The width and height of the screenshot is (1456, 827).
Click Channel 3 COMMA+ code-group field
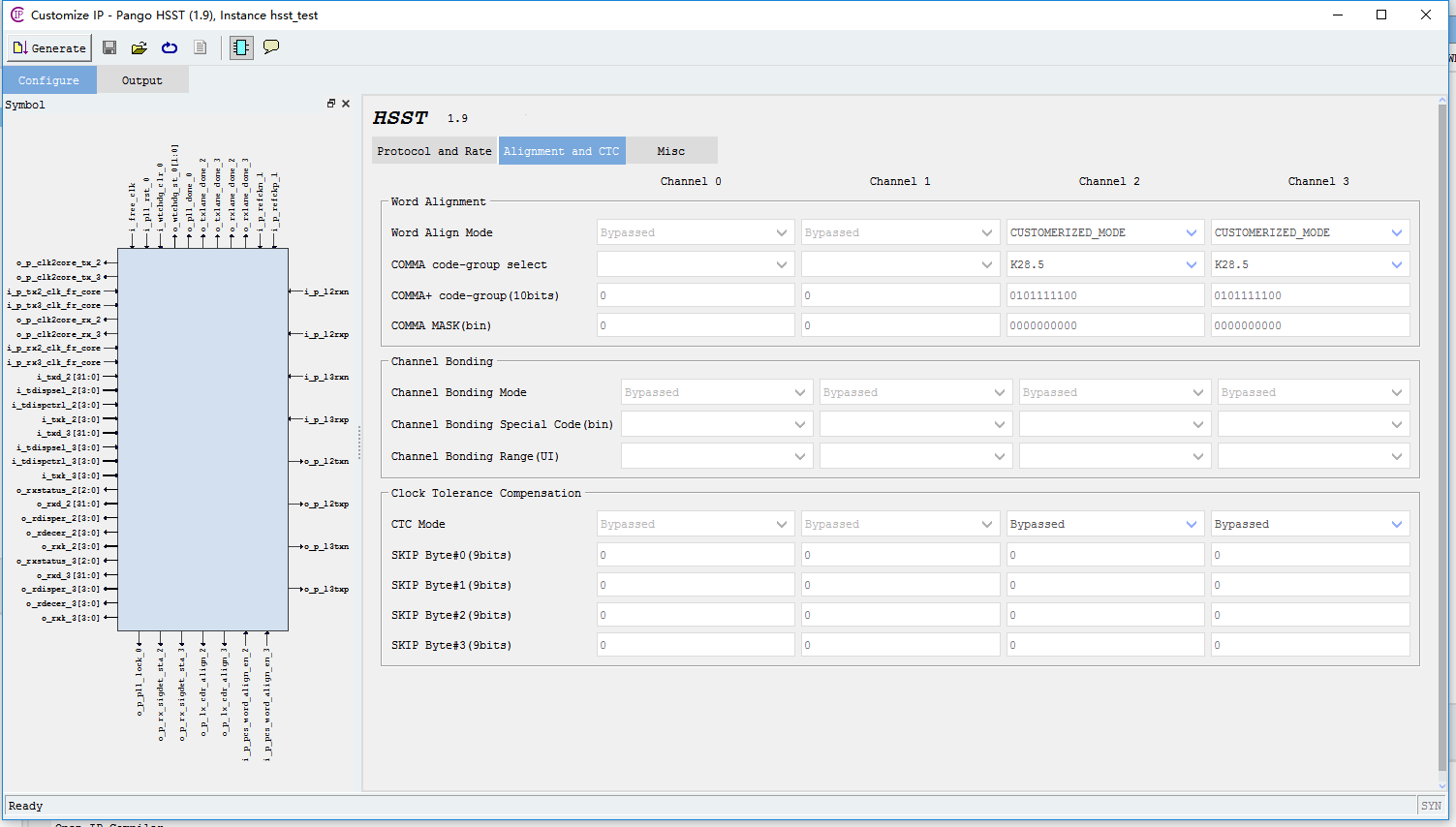[x=1310, y=295]
